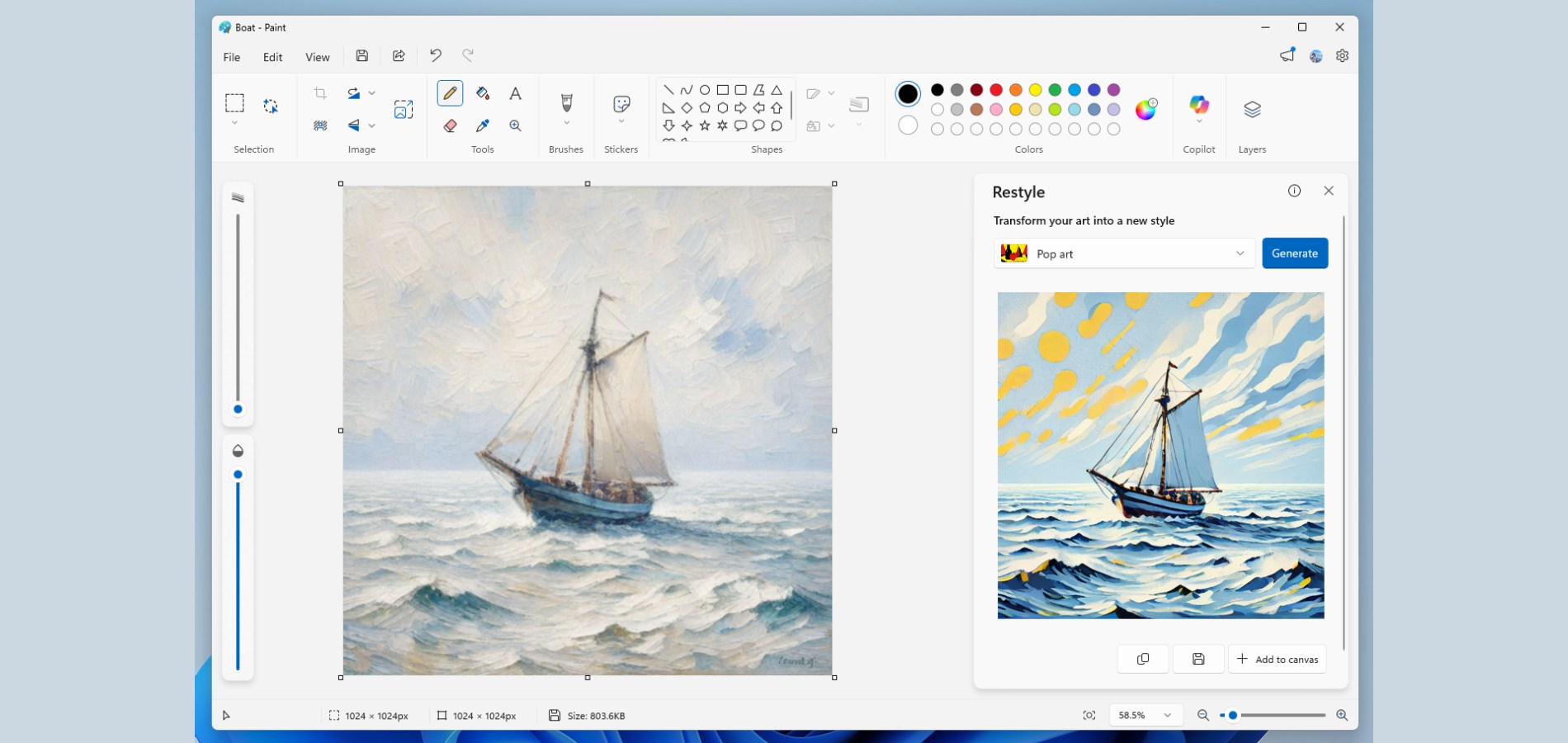Select the Fill with color tool
1568x743 pixels.
pos(483,93)
